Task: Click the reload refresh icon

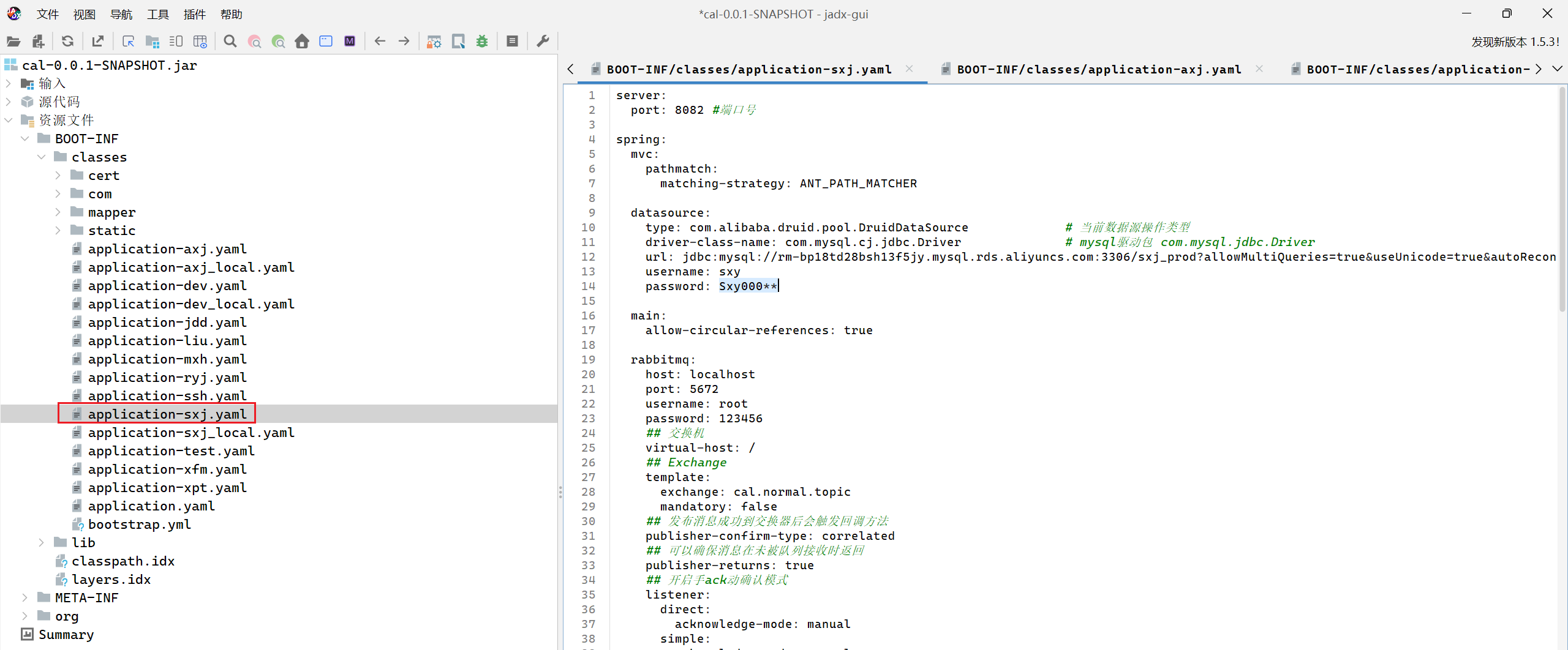Action: (67, 42)
